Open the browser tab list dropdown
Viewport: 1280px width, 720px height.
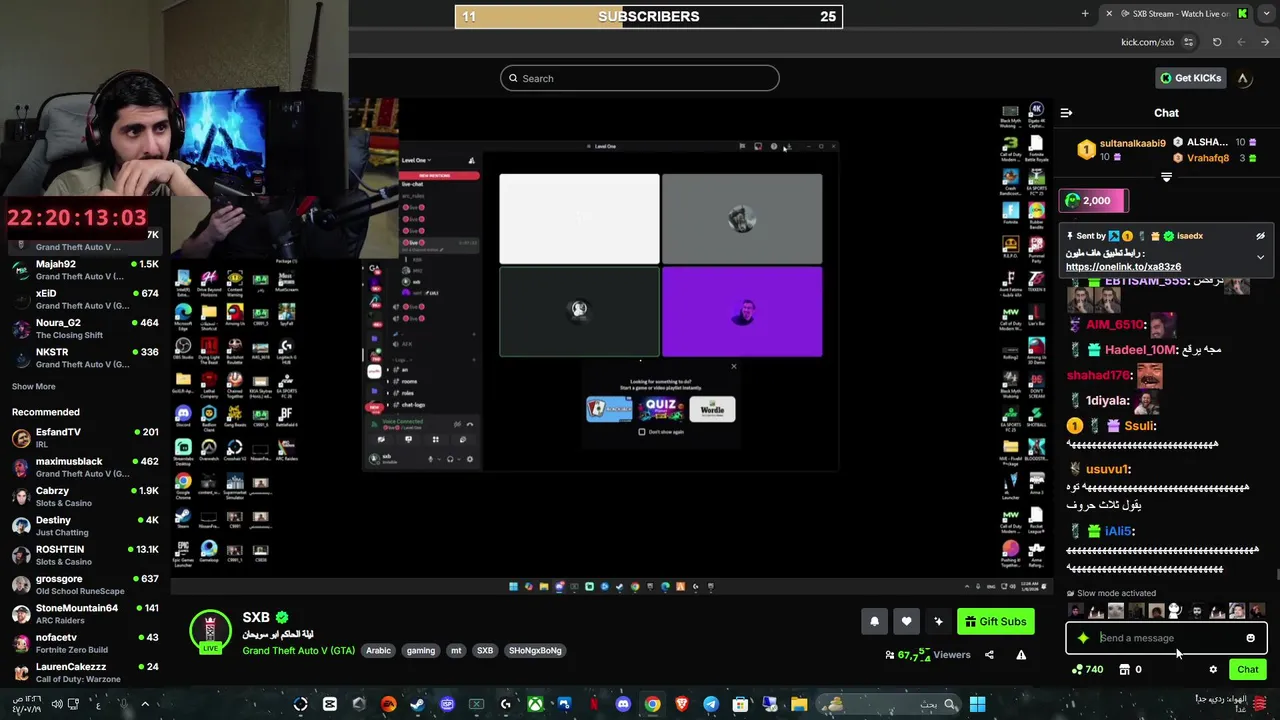pos(1266,14)
